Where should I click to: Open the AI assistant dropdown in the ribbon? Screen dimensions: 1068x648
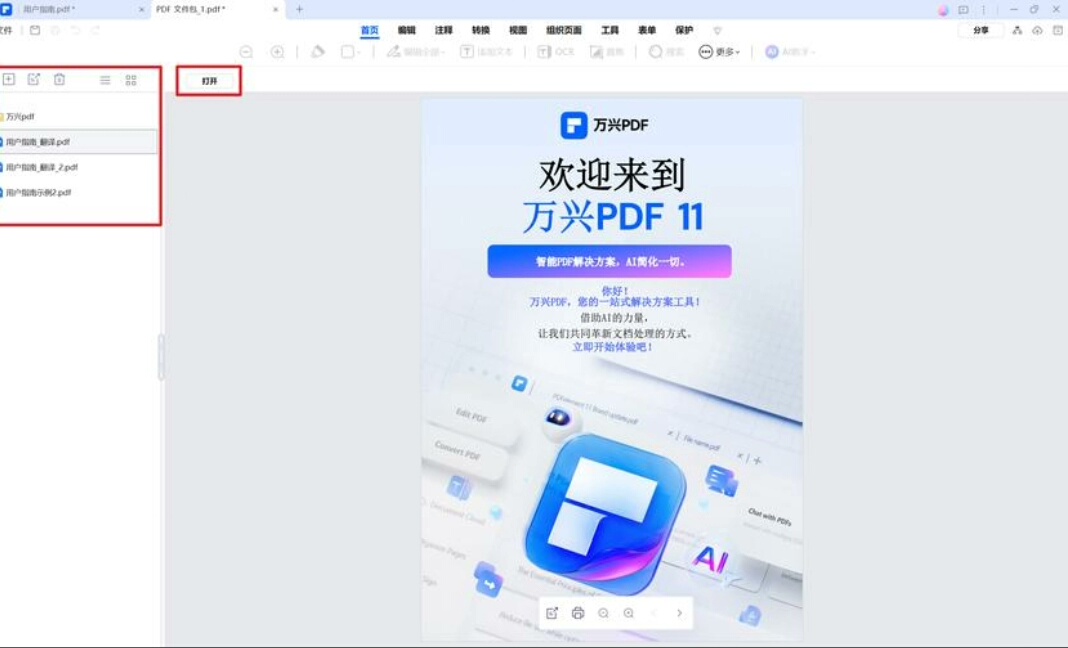pos(790,52)
